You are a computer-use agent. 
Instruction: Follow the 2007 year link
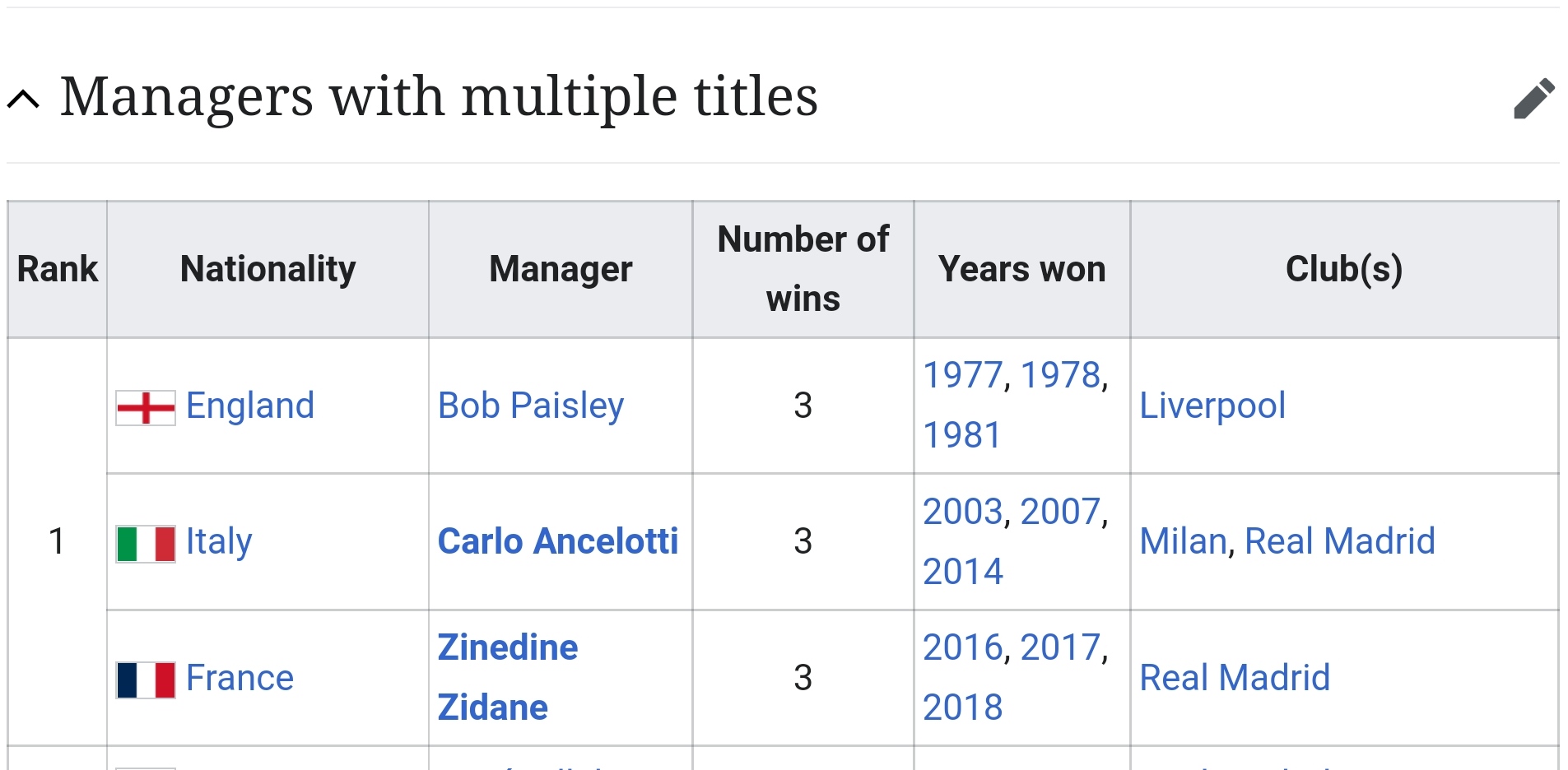click(x=1060, y=512)
